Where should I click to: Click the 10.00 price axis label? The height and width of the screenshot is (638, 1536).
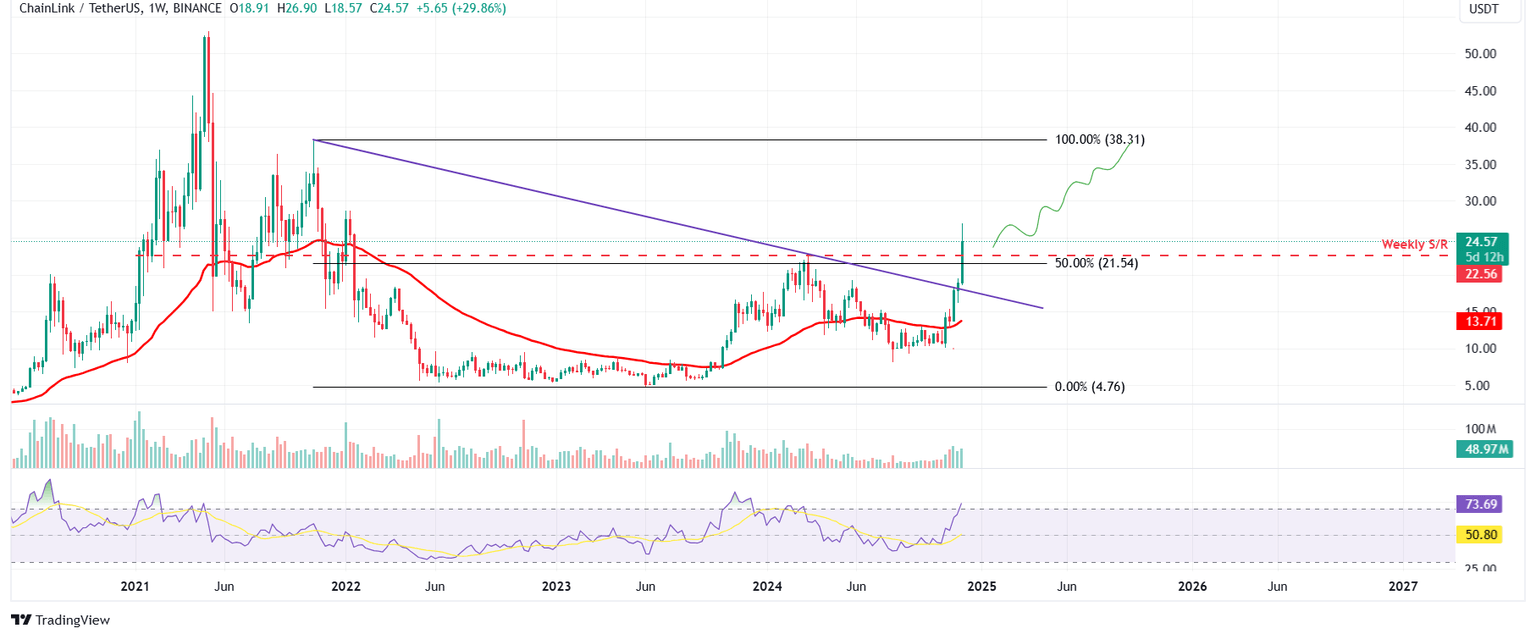coord(1479,349)
